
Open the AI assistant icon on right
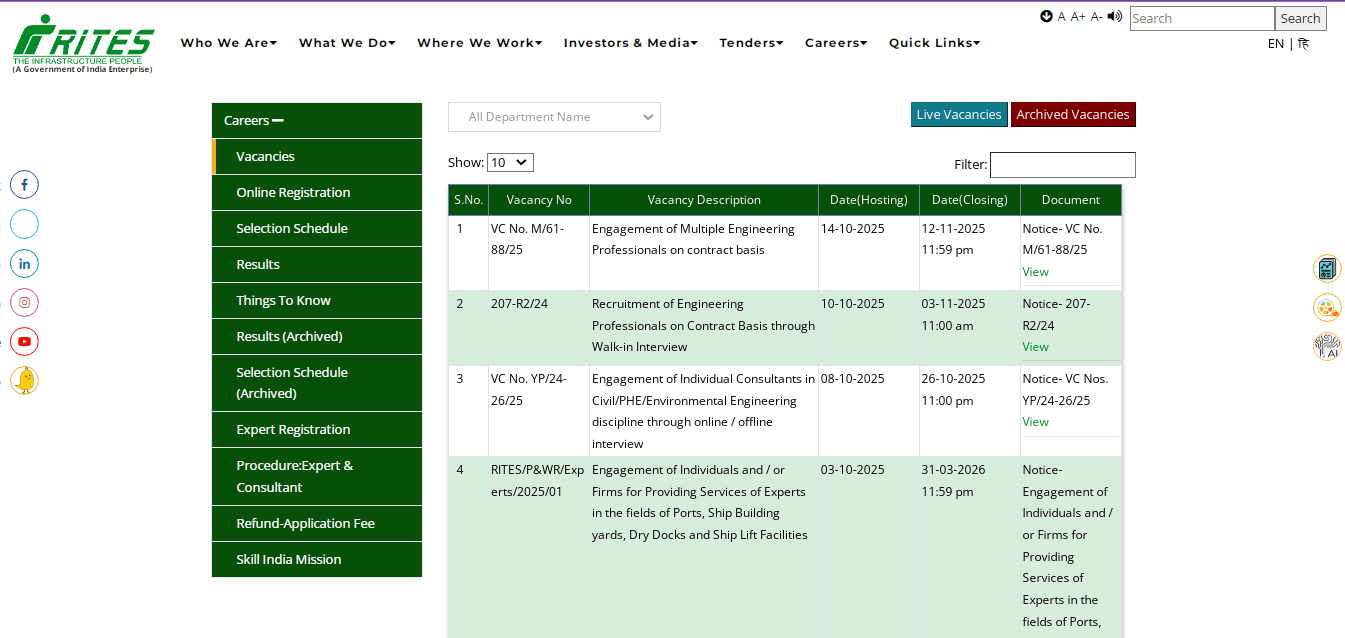coord(1327,347)
